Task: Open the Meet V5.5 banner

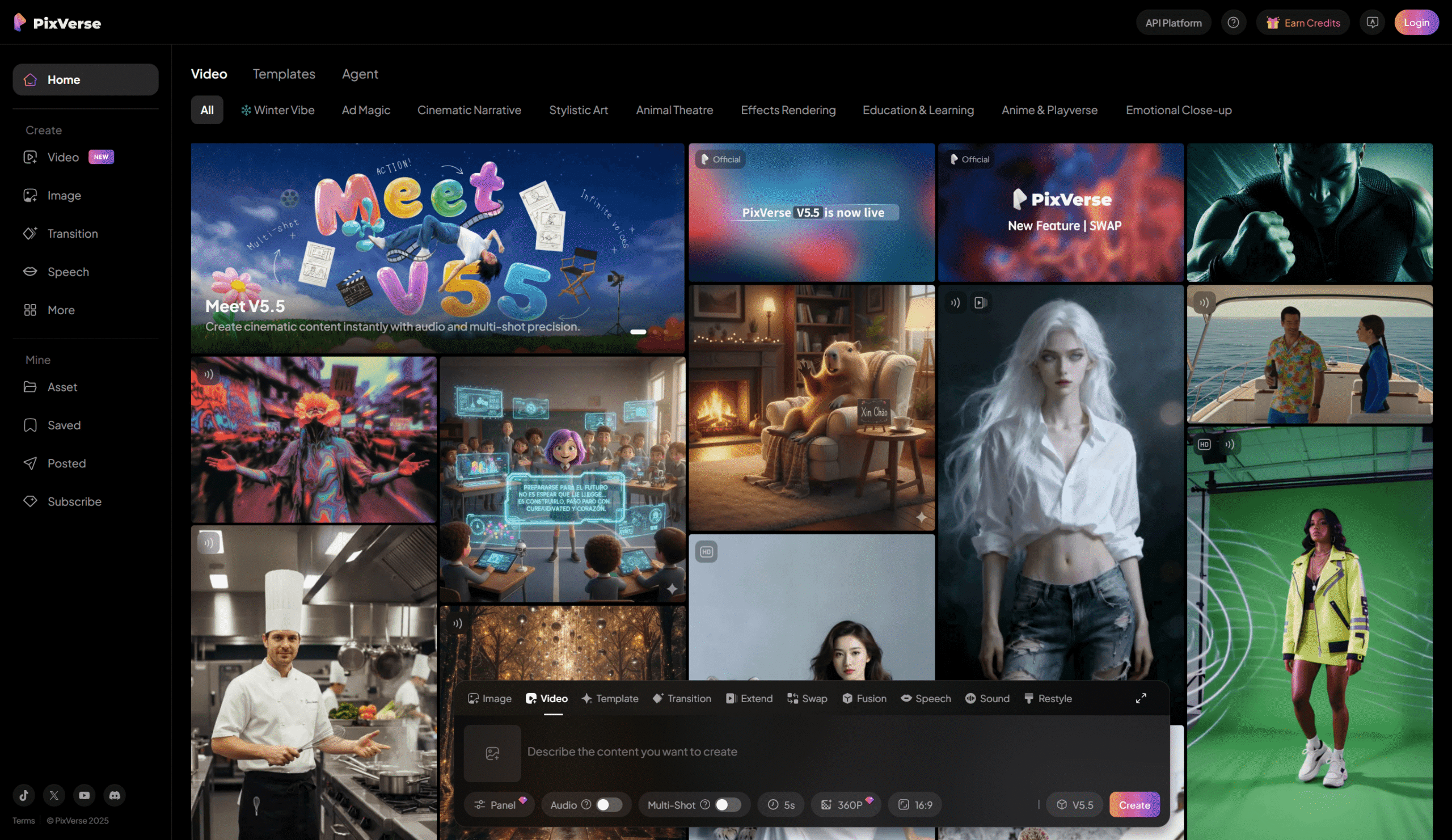Action: pyautogui.click(x=438, y=248)
